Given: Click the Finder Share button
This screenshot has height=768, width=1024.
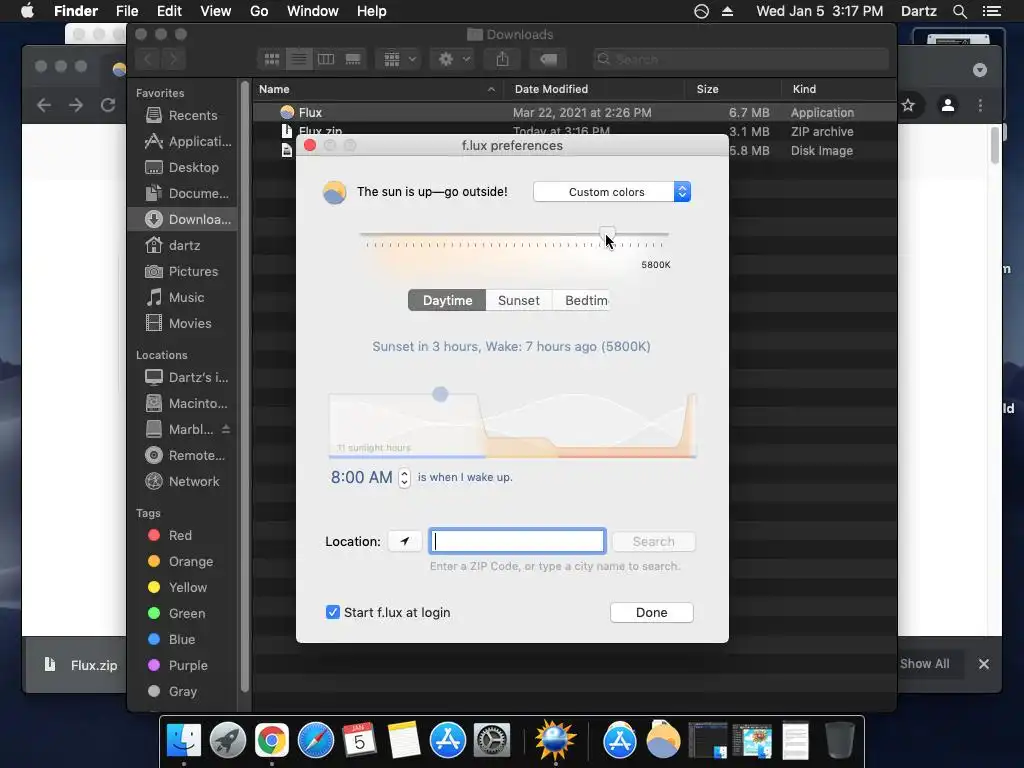Looking at the screenshot, I should (502, 59).
